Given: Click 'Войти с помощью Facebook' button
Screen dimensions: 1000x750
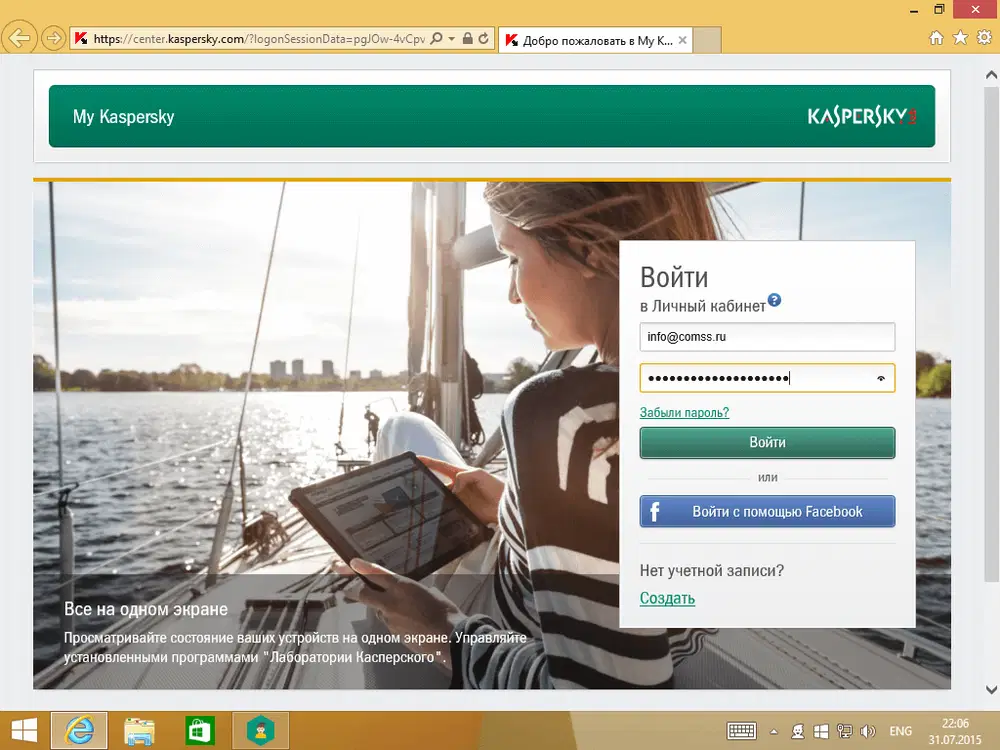Looking at the screenshot, I should tap(767, 511).
